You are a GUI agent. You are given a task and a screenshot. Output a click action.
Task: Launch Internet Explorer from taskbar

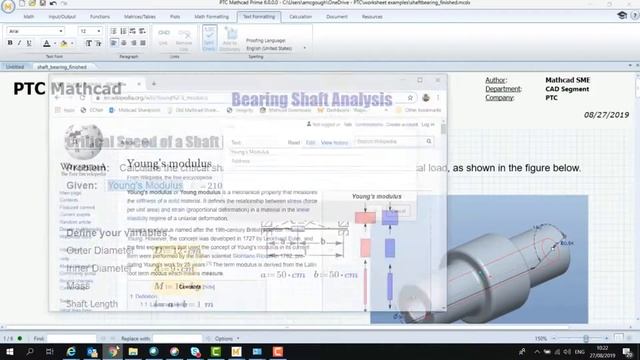pos(71,352)
